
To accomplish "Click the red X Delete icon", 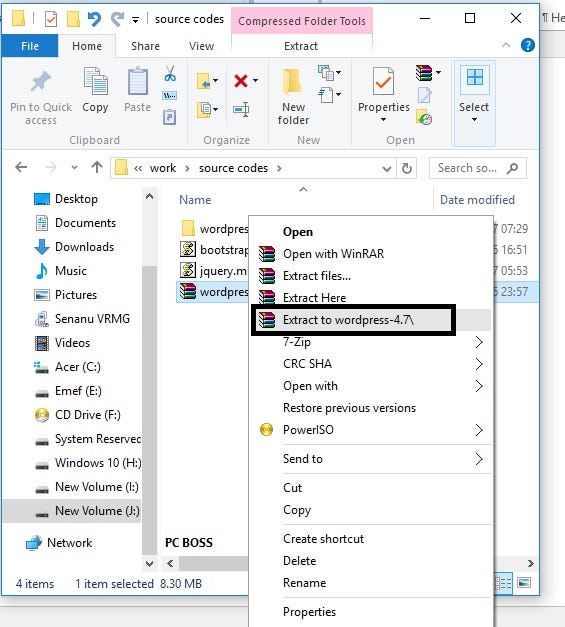I will pyautogui.click(x=241, y=81).
